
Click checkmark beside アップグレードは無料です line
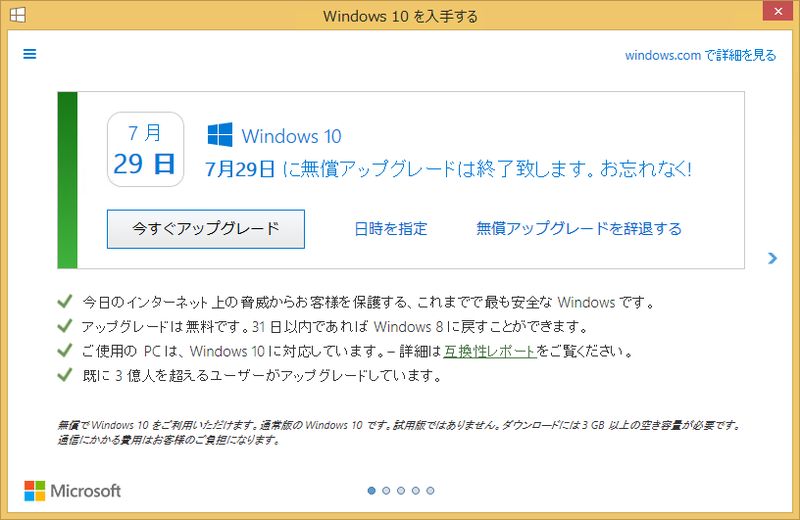coord(65,326)
